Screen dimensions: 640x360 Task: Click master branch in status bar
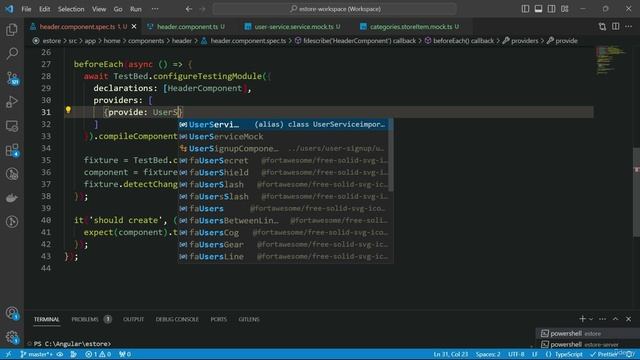coord(36,354)
